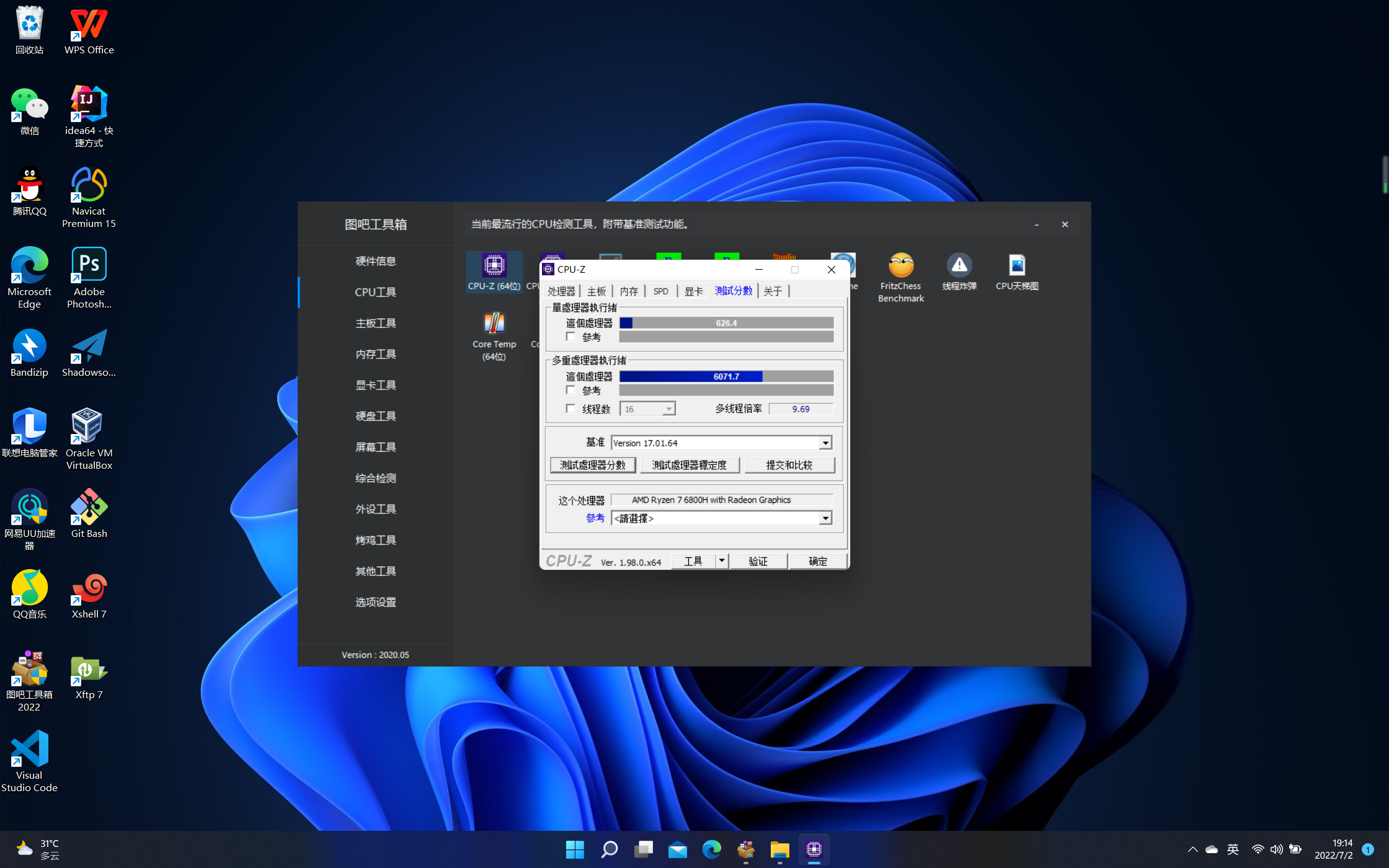Click 工具 button in CPU-Z
This screenshot has height=868, width=1389.
coord(693,561)
